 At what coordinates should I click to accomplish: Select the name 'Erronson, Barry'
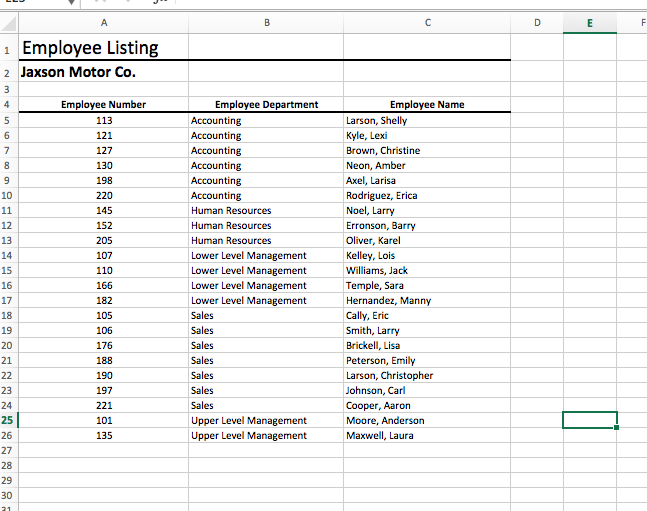click(380, 225)
